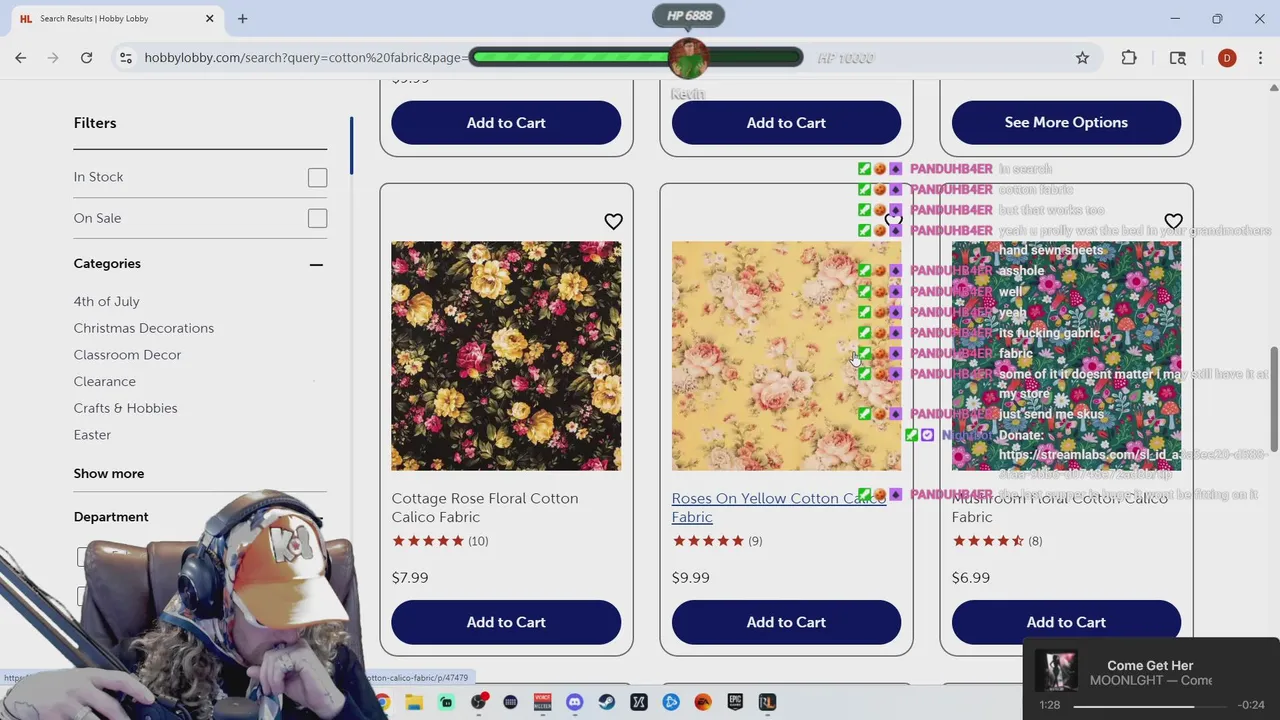Open the site information icon in address bar

click(x=125, y=58)
